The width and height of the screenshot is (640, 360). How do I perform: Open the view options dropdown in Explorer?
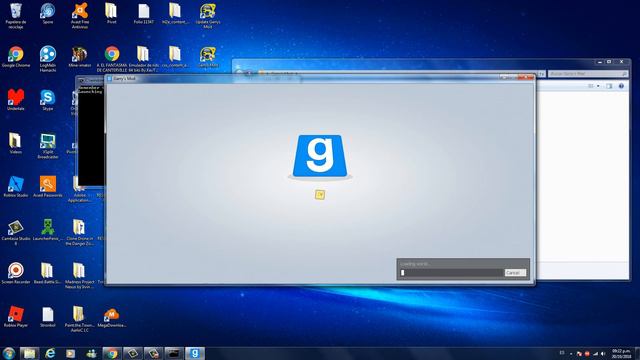click(598, 86)
